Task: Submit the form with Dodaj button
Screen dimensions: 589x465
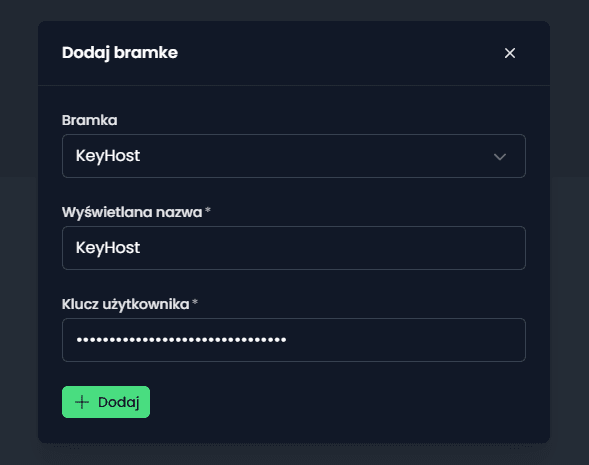Action: click(x=106, y=402)
